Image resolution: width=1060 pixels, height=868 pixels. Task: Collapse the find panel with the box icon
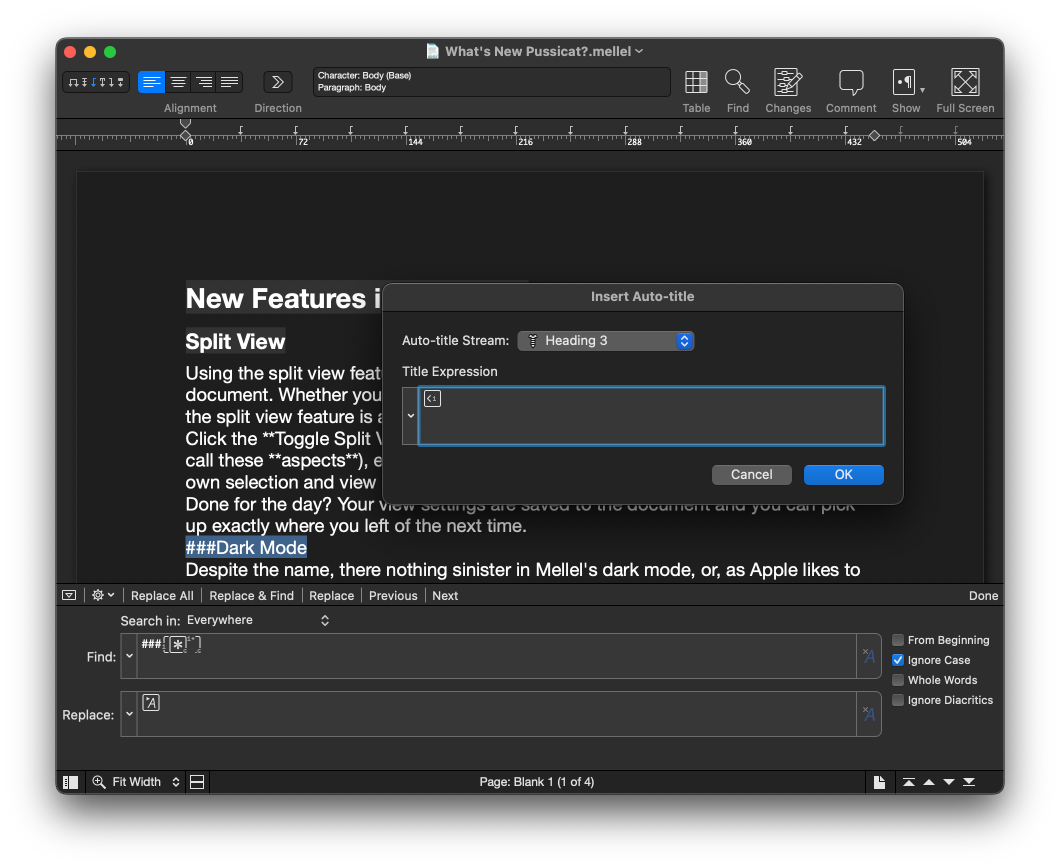(69, 595)
